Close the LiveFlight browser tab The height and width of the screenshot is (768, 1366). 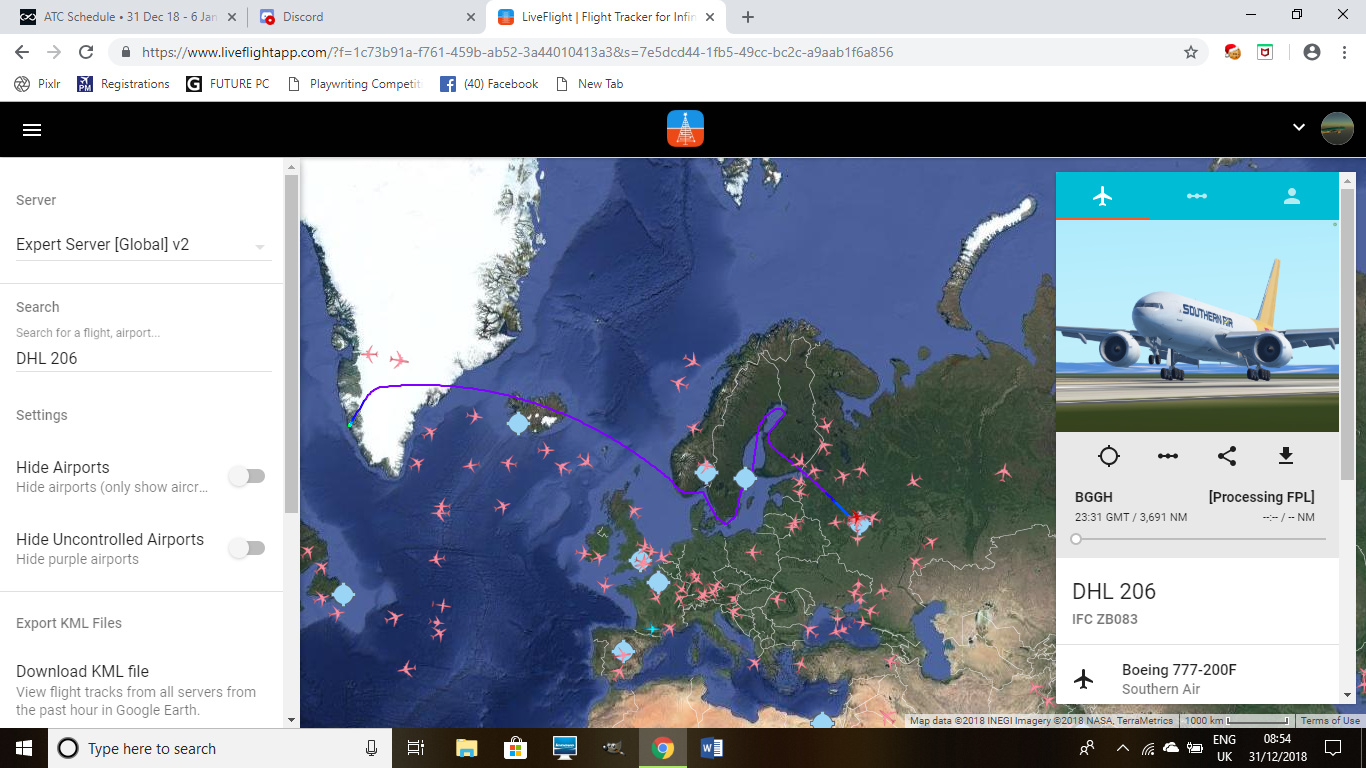click(710, 17)
